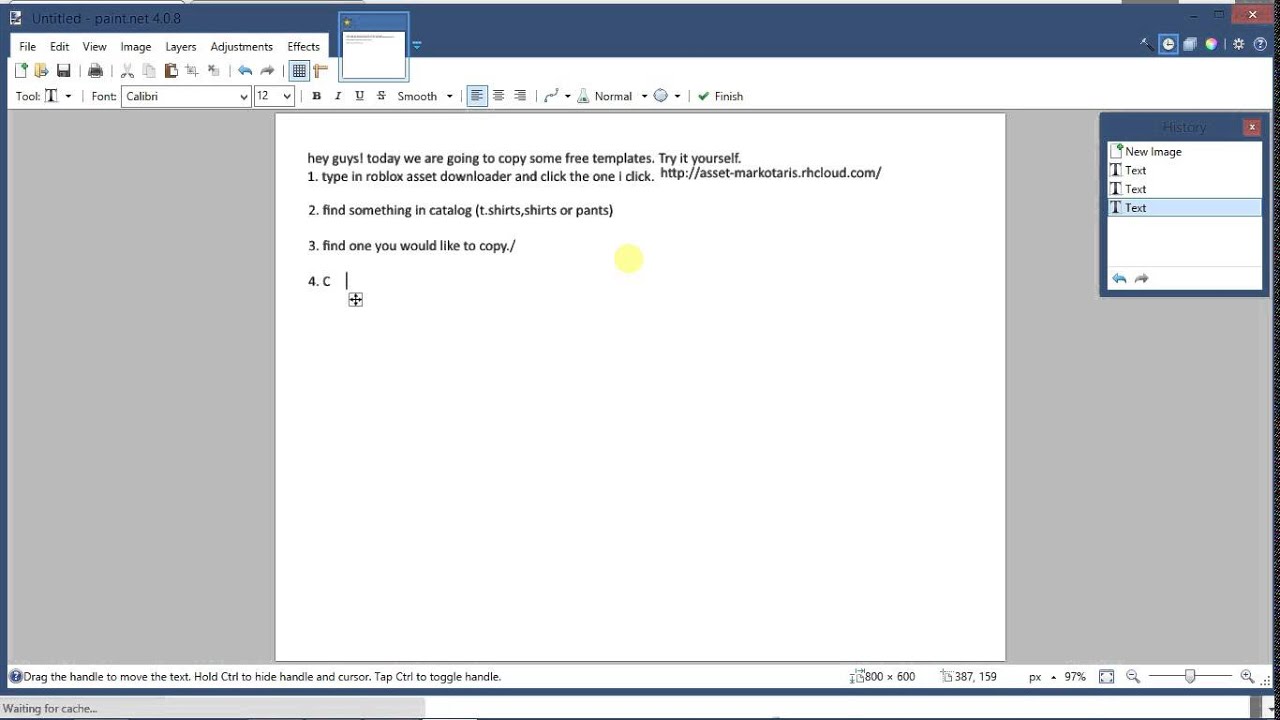Toggle the rulers icon
Screen dimensions: 1280x720
pyautogui.click(x=320, y=70)
